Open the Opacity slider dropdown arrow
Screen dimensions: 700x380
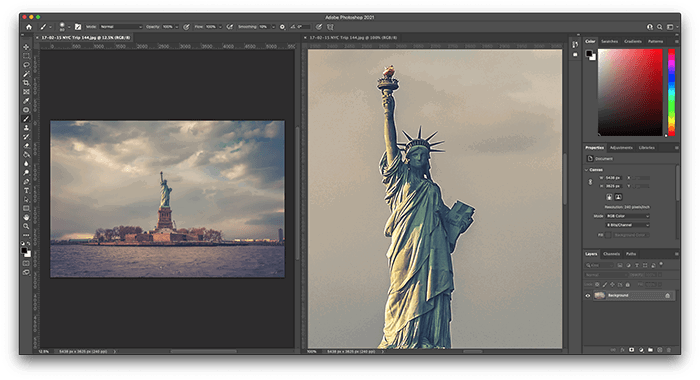pyautogui.click(x=177, y=27)
